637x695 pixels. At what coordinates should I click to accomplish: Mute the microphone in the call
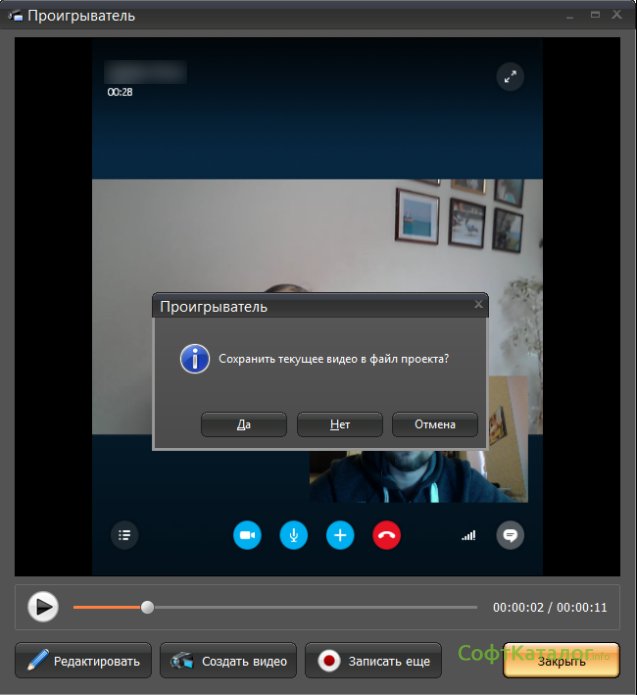pyautogui.click(x=293, y=535)
